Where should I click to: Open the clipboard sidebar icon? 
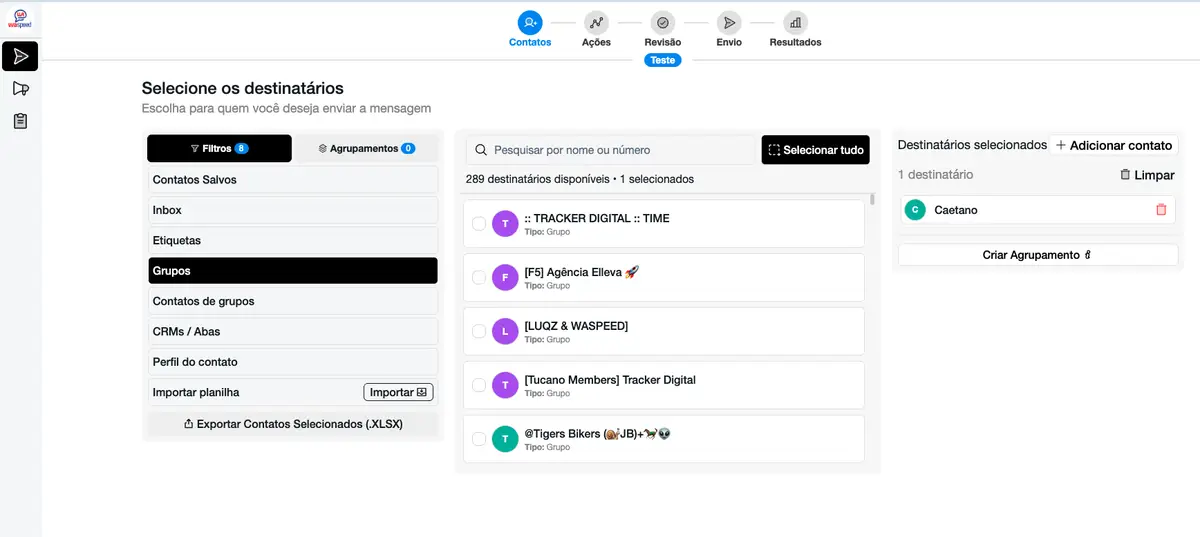point(20,121)
